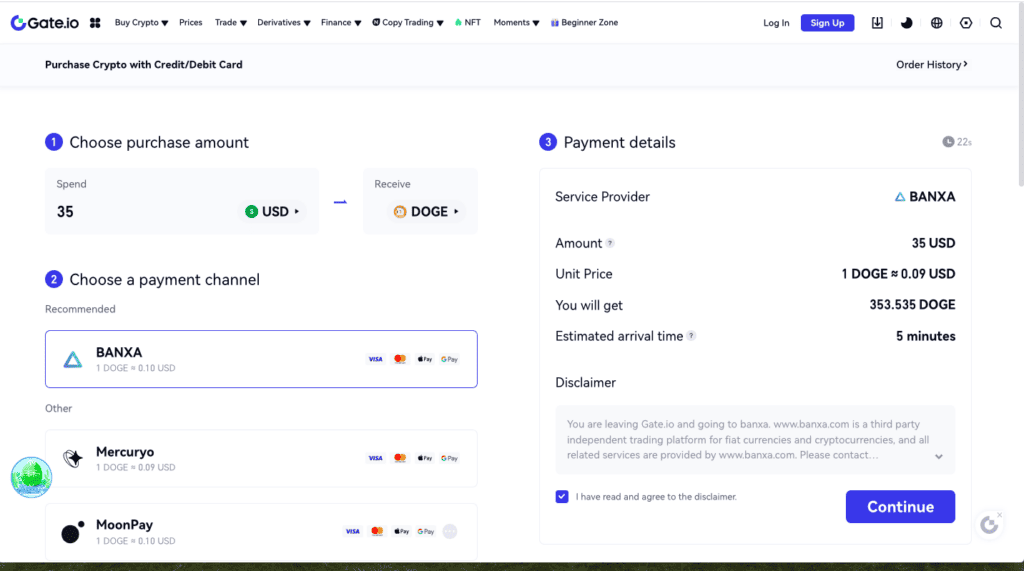Open the Order History link

(x=931, y=65)
